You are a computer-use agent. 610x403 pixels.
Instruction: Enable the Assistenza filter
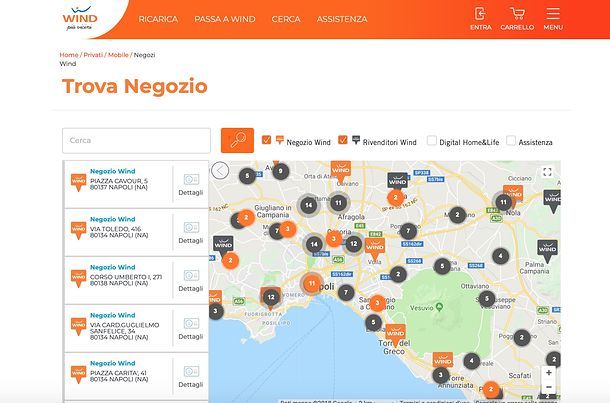click(511, 140)
